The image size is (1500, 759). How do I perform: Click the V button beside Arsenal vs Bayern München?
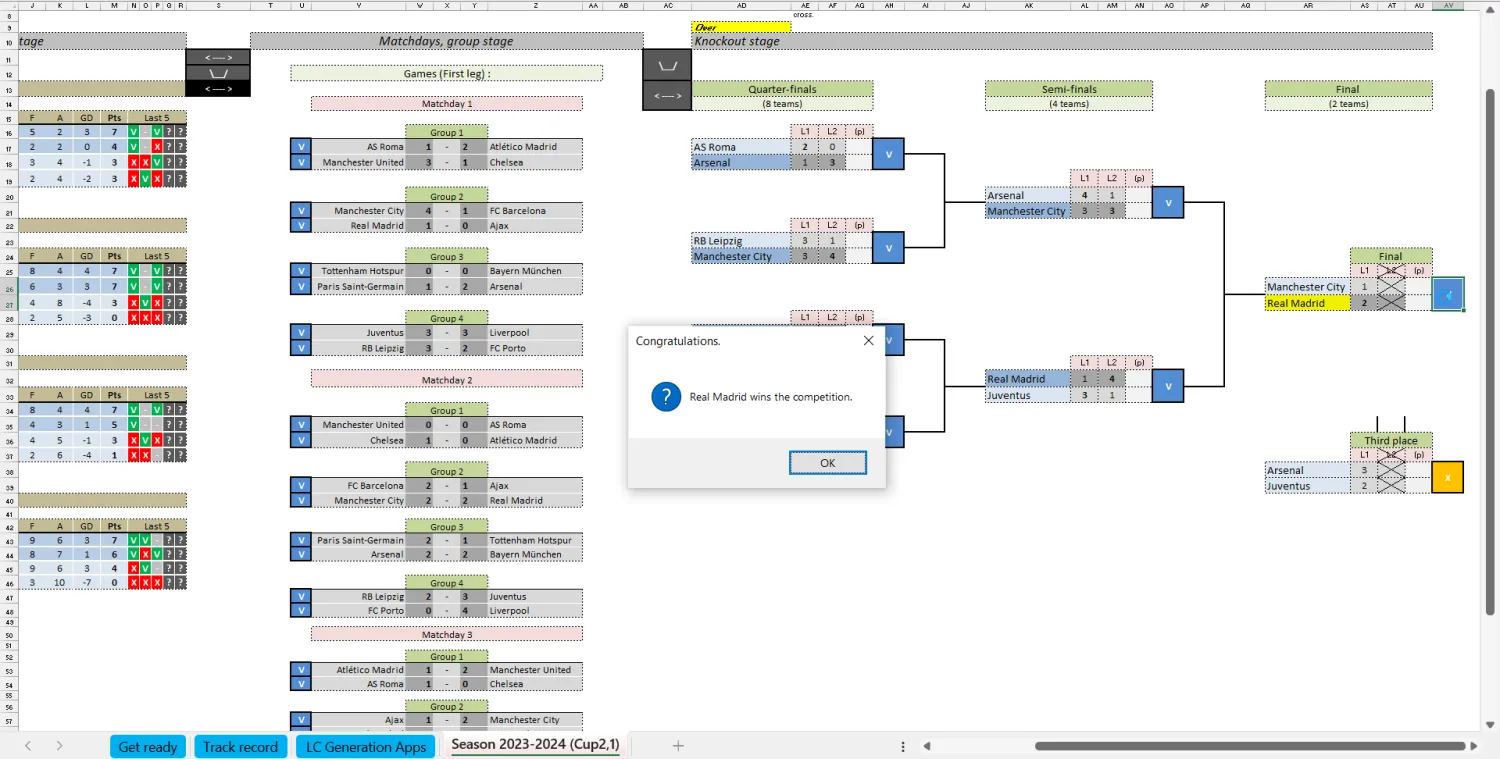click(300, 554)
